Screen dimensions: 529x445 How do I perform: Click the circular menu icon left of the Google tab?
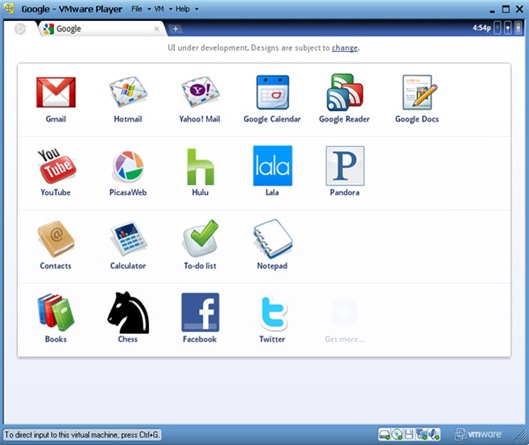pos(20,29)
